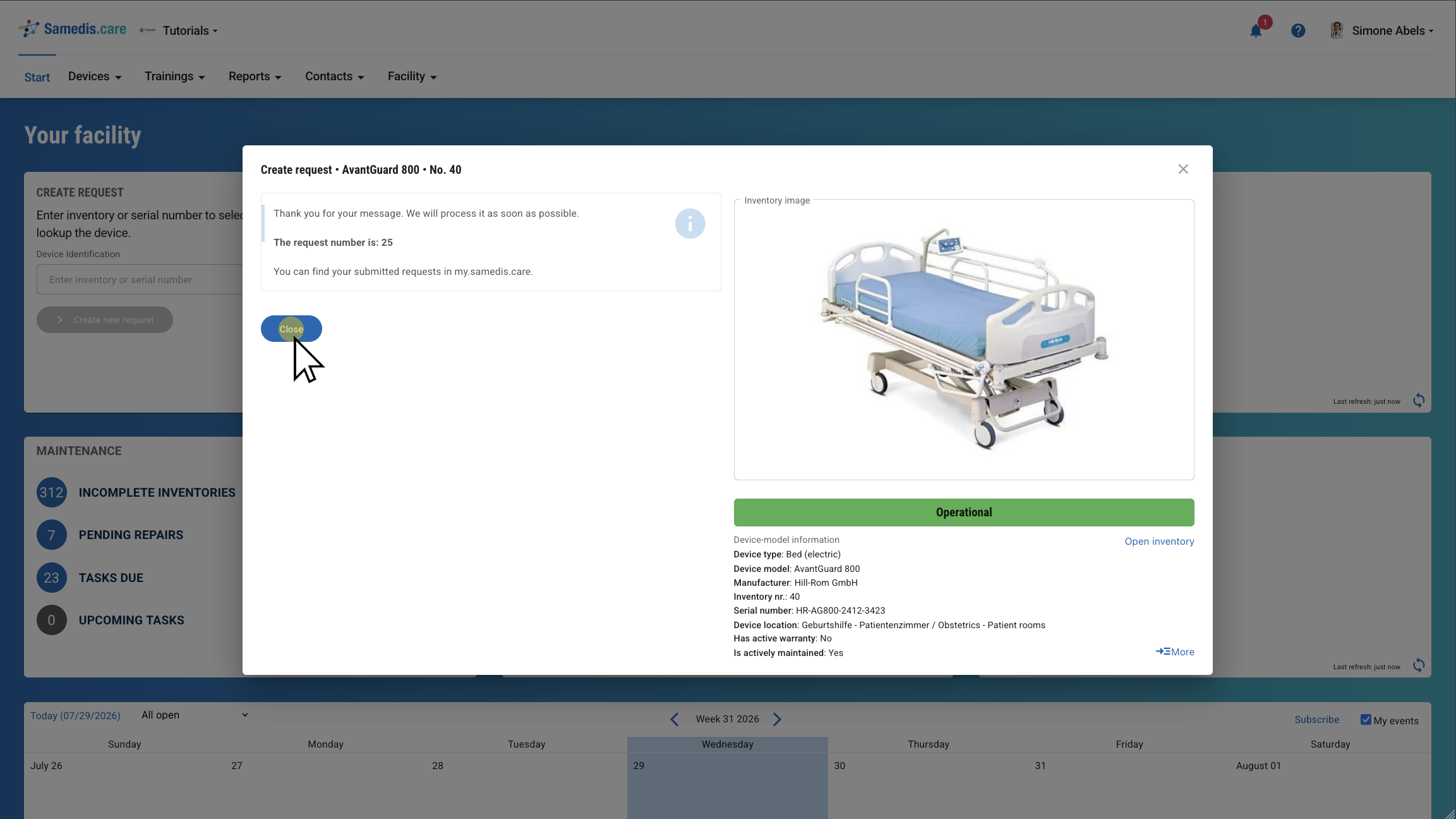Select August 01 calendar cell

1330,786
